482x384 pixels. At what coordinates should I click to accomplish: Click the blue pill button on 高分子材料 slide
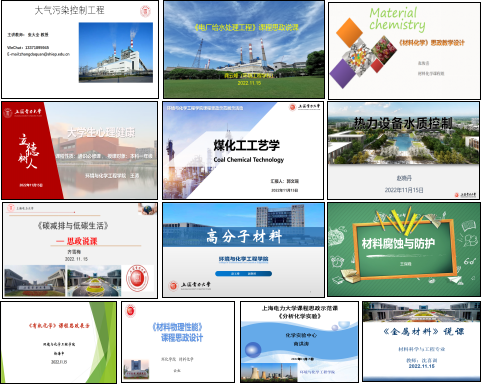click(x=243, y=274)
